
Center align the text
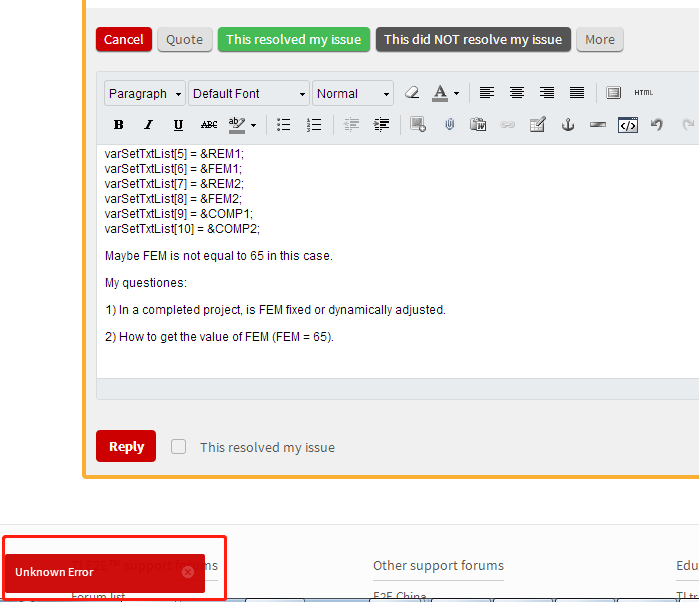[517, 93]
